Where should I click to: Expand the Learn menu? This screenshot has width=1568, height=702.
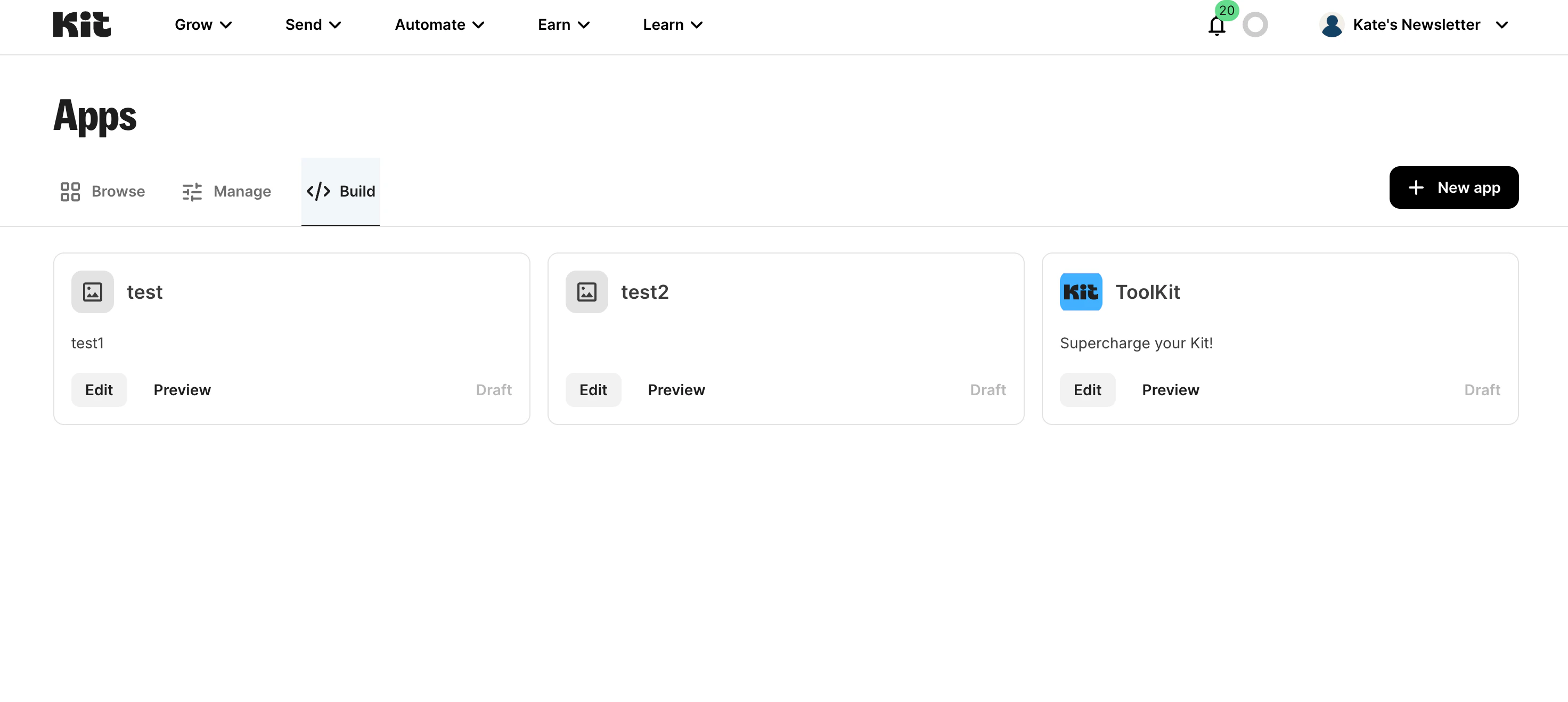[x=673, y=25]
